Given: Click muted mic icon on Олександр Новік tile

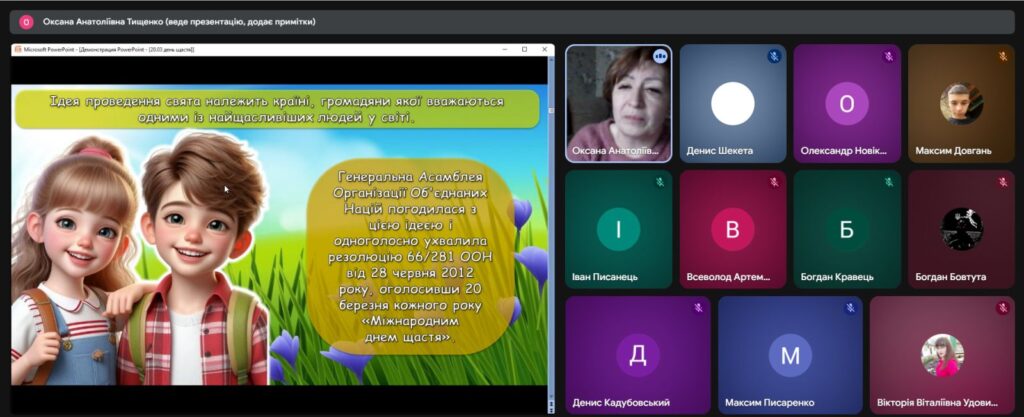Looking at the screenshot, I should (x=888, y=57).
